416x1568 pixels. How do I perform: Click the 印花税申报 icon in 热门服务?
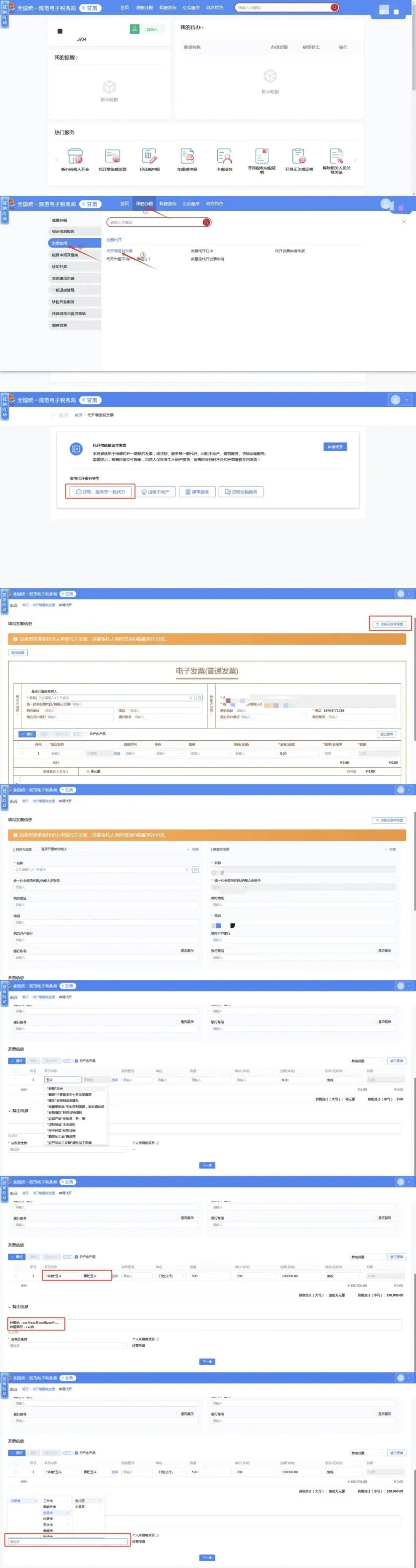click(149, 156)
